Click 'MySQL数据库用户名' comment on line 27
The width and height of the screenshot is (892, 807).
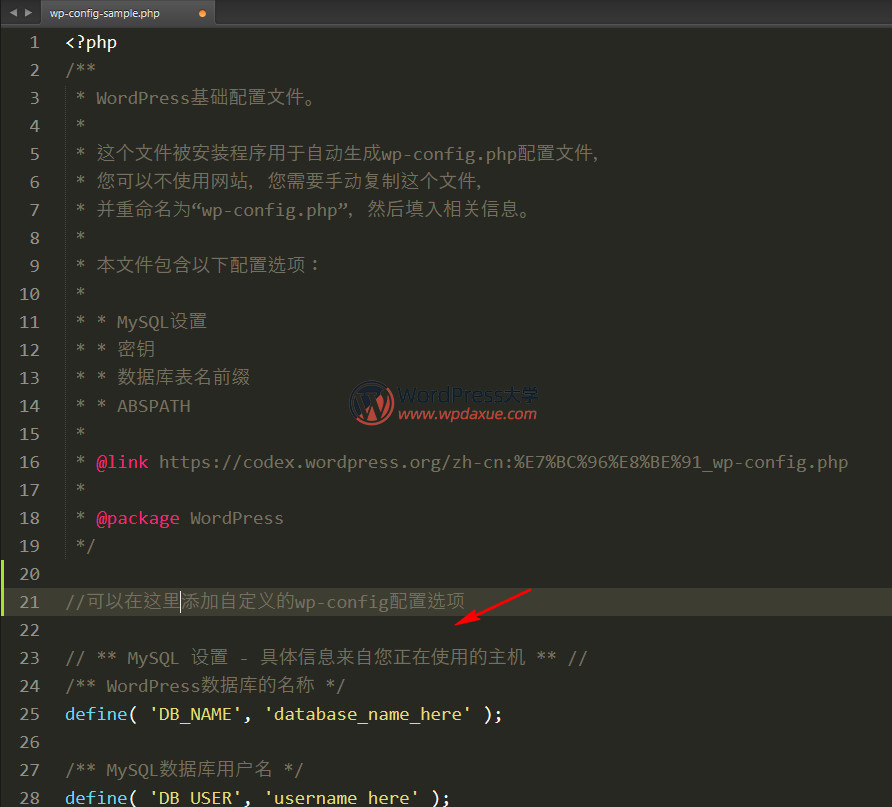click(189, 770)
